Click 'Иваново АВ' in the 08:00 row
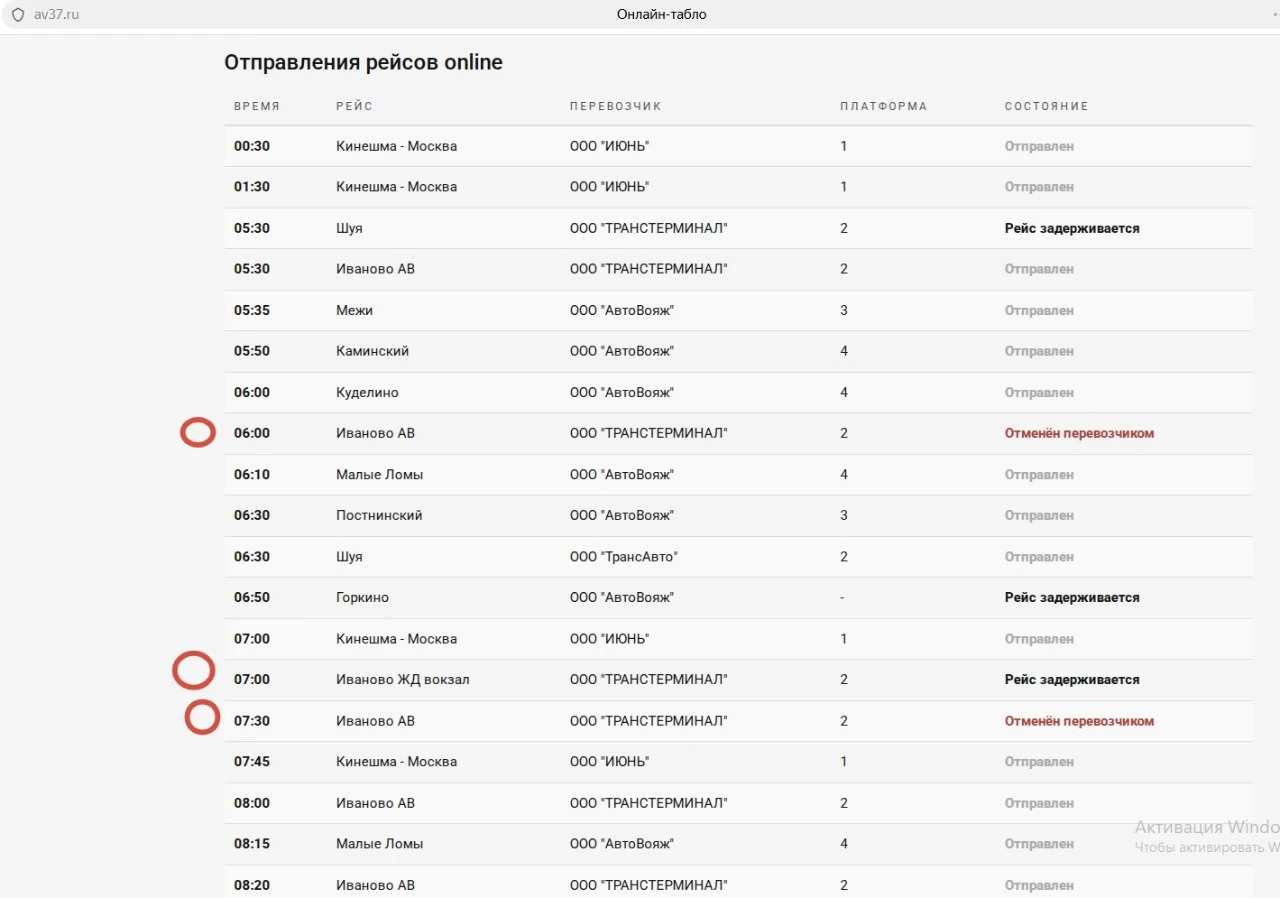1280x898 pixels. point(375,803)
